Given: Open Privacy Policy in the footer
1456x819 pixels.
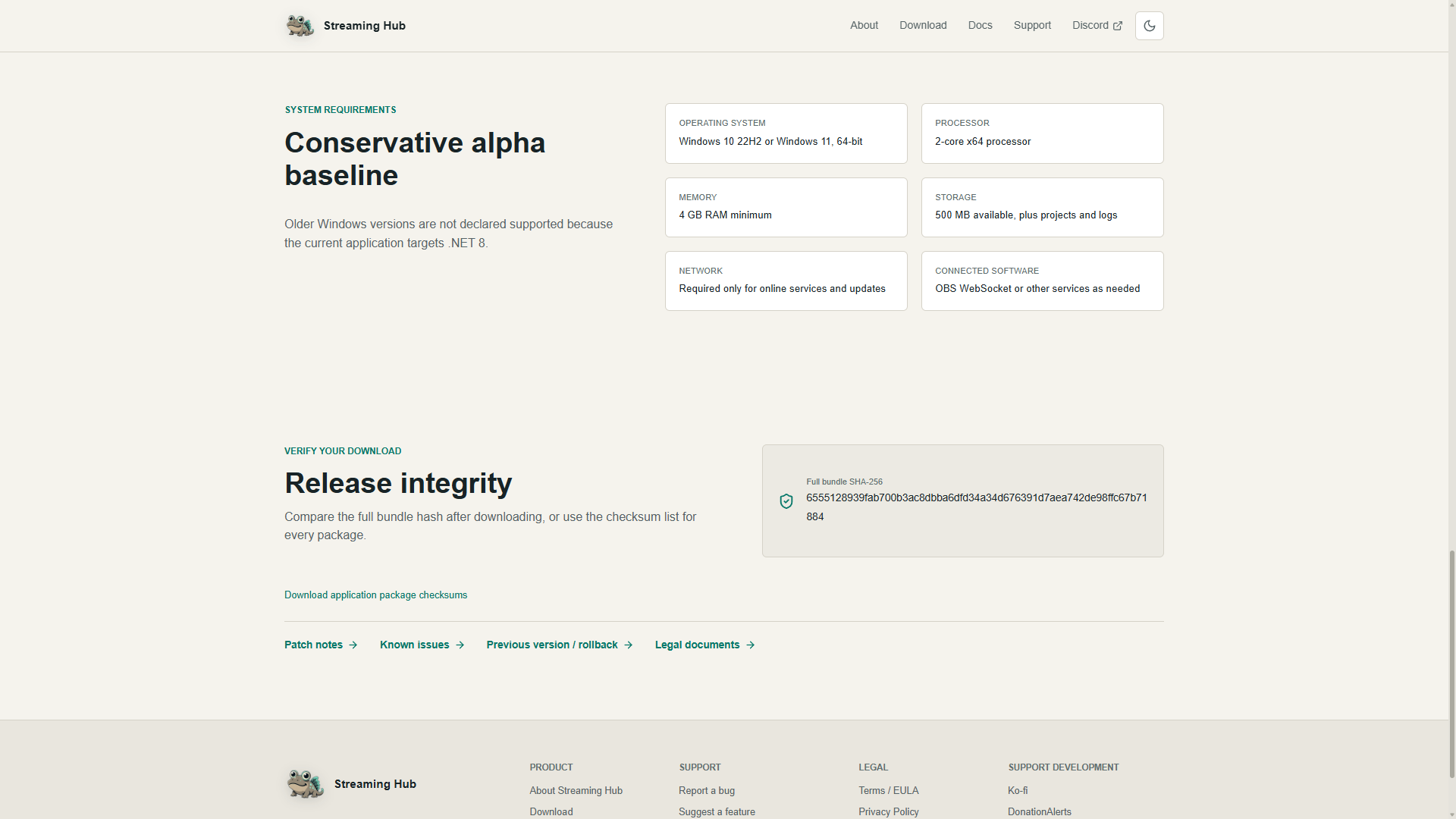Looking at the screenshot, I should 889,811.
